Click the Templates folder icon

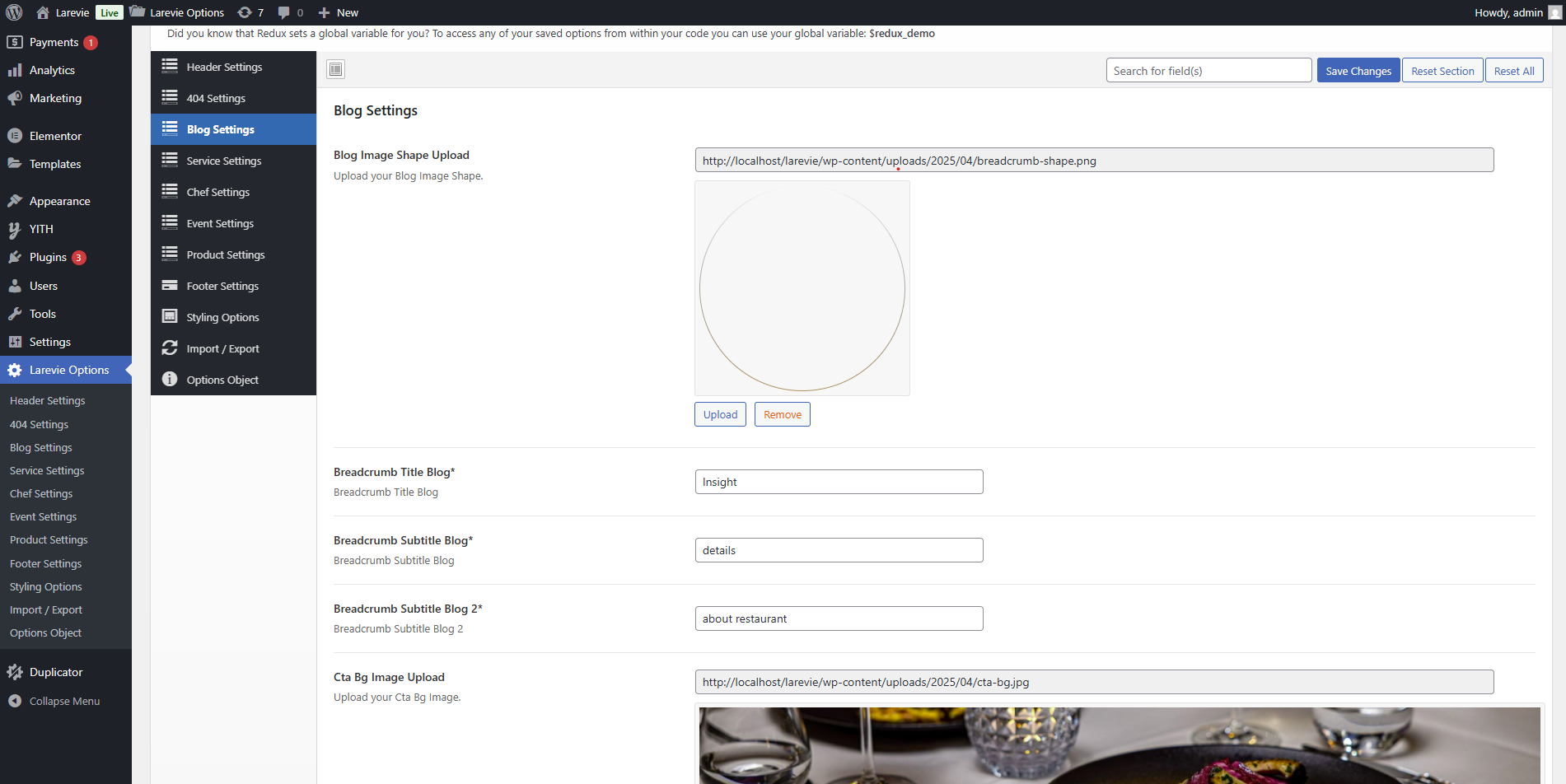coord(15,164)
